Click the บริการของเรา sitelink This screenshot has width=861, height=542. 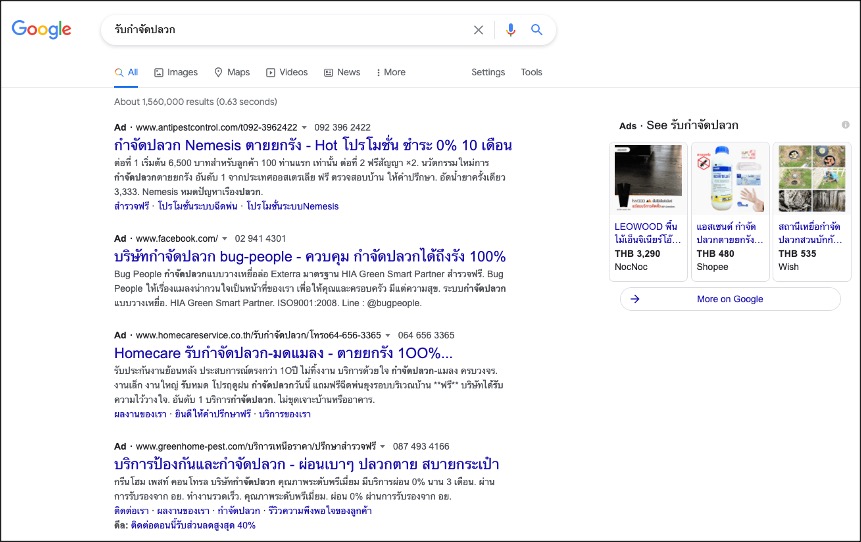(x=284, y=414)
